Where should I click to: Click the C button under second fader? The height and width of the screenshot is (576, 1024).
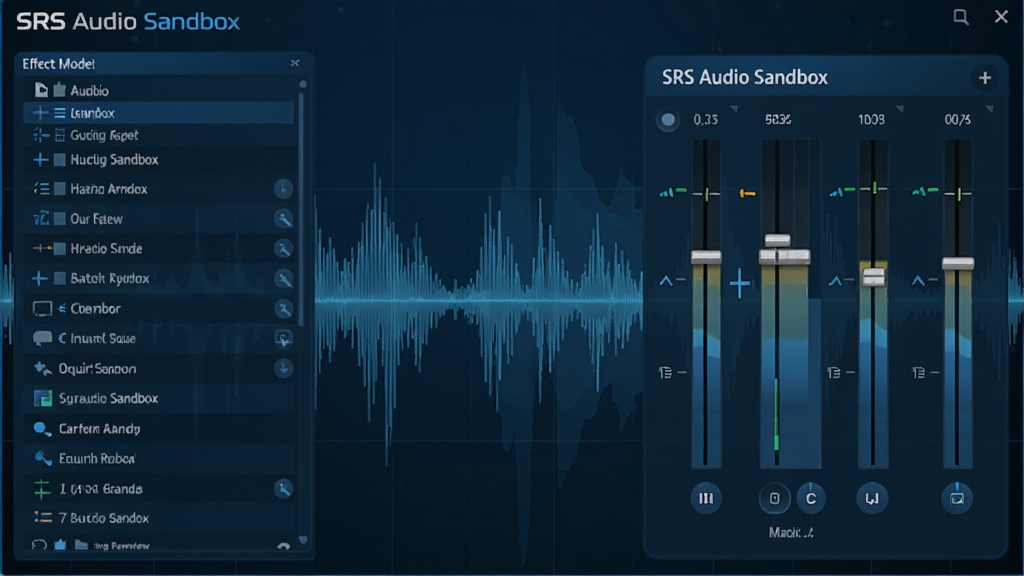811,498
